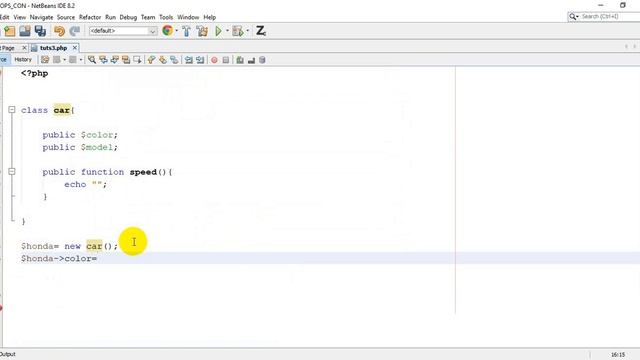The width and height of the screenshot is (640, 360).
Task: Open the search magnifier dropdown
Action: 574,16
